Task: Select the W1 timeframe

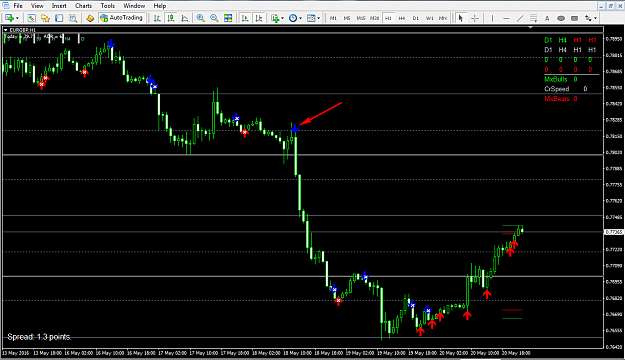Action: pos(429,18)
